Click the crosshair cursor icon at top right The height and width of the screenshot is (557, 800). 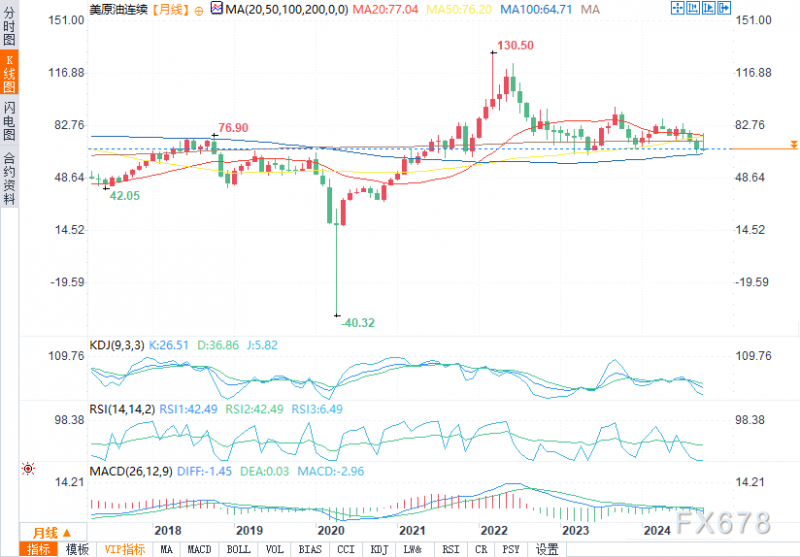(678, 8)
